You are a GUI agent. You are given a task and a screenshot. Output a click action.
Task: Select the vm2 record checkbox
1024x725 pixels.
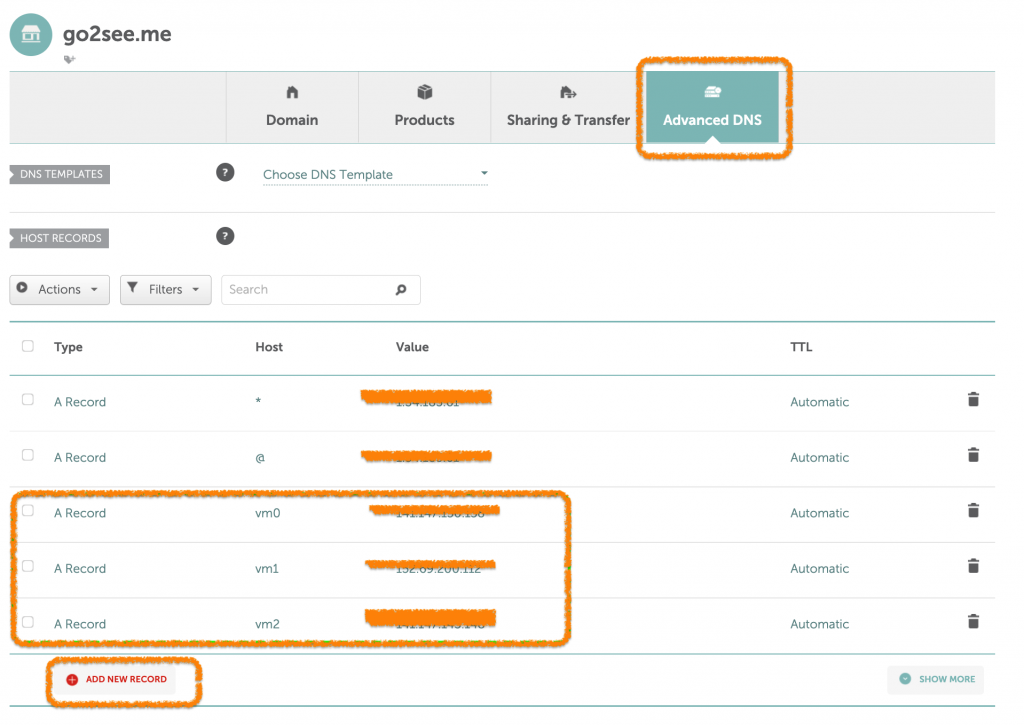pos(28,622)
